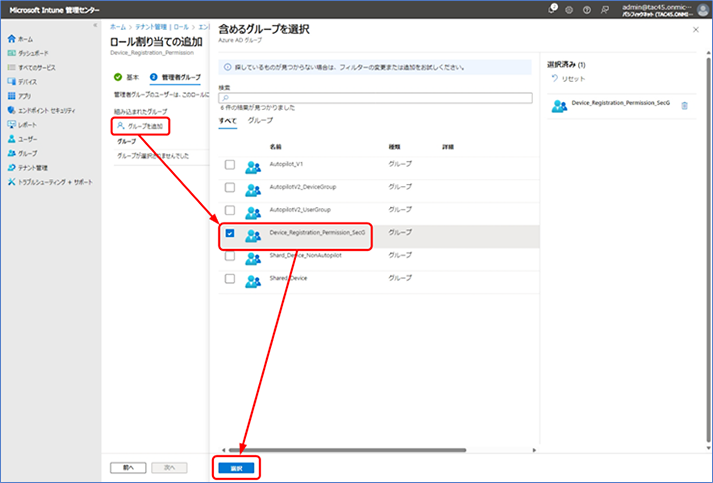Viewport: 713px width, 483px height.
Task: Click the info icon in notice banner
Action: pos(227,67)
